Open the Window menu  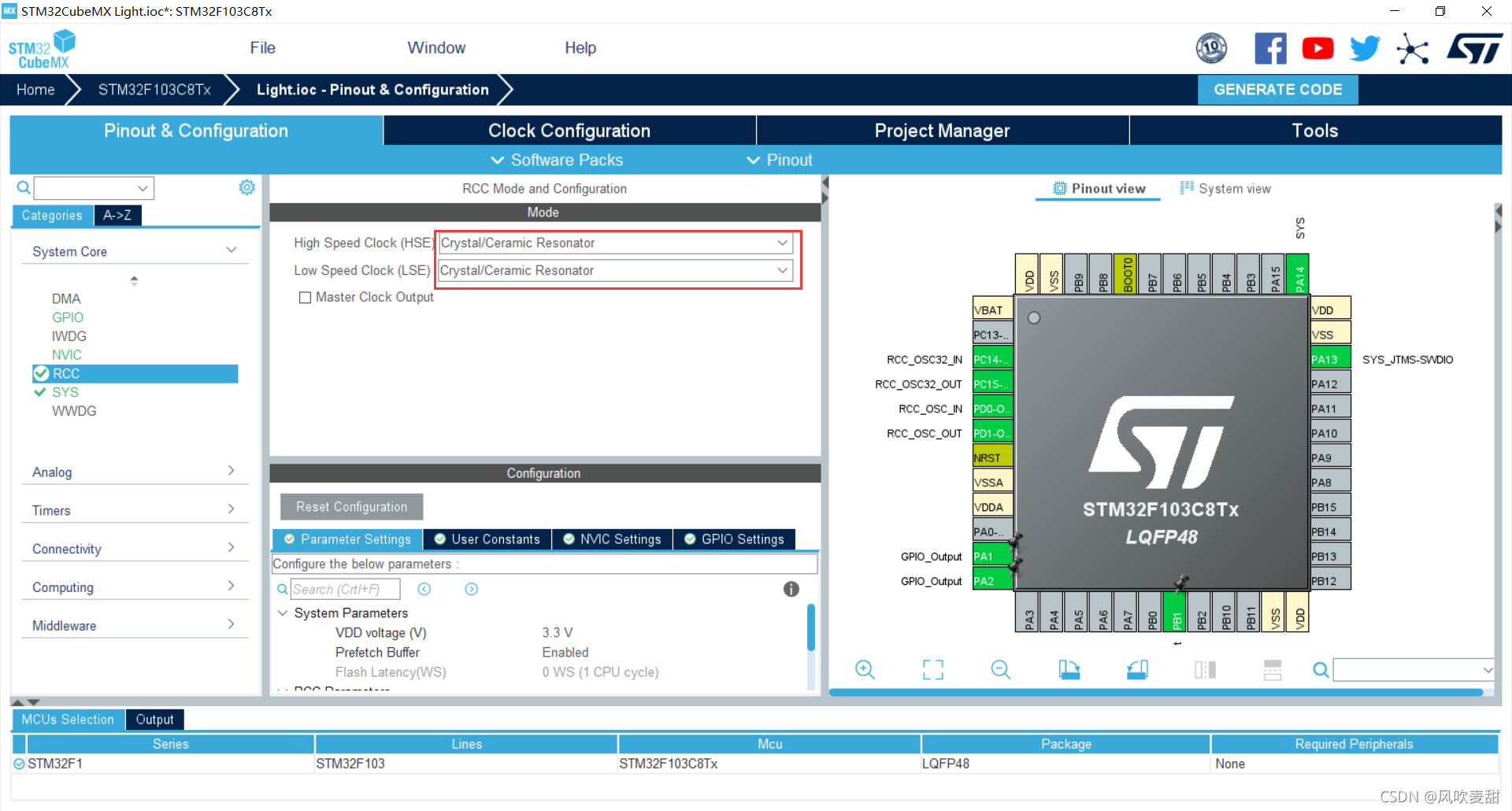tap(436, 48)
